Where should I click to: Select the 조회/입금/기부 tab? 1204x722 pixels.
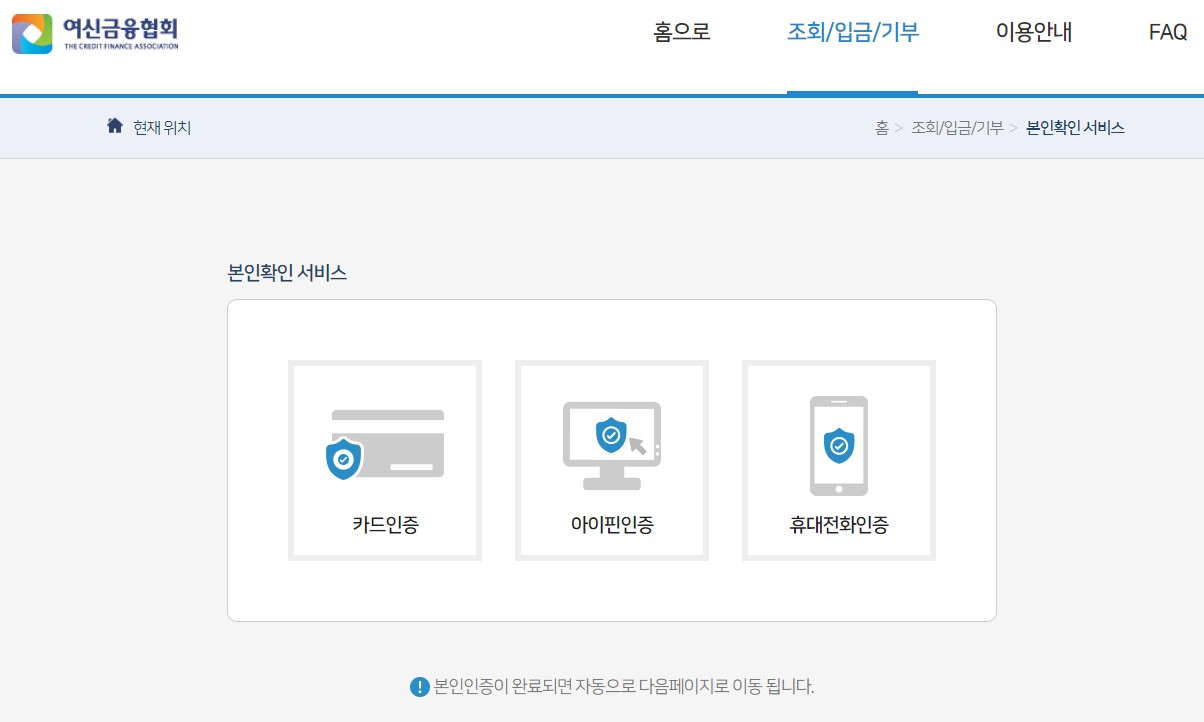point(852,32)
